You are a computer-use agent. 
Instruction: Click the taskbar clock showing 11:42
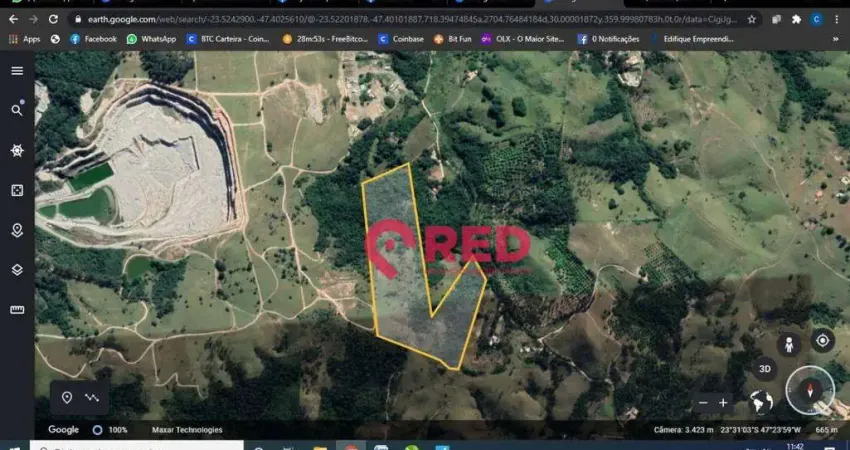(x=795, y=446)
